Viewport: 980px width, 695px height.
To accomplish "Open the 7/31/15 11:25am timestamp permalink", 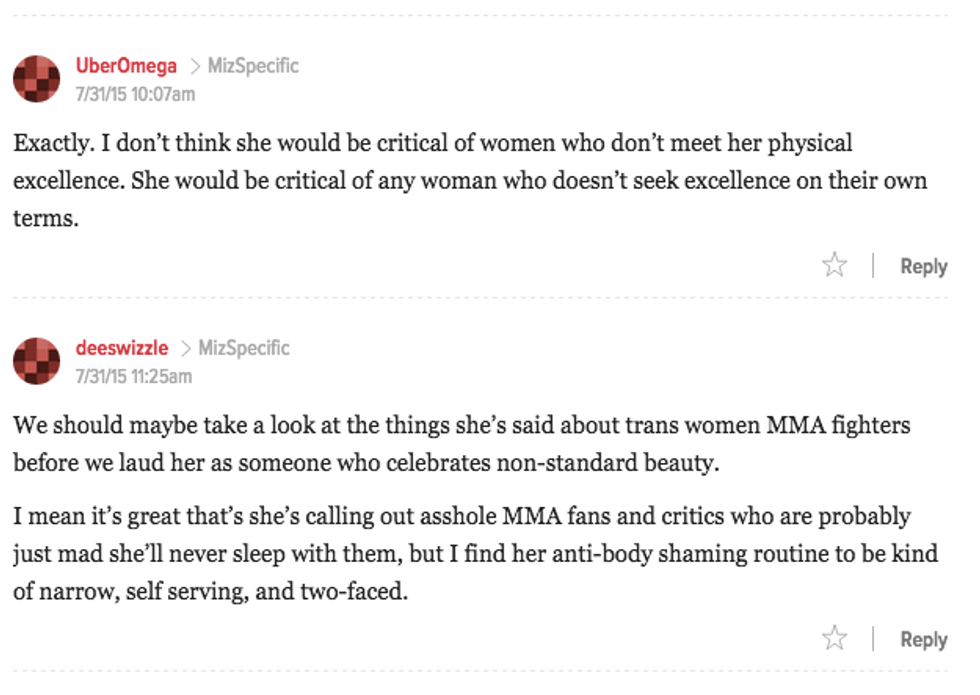I will pyautogui.click(x=134, y=376).
